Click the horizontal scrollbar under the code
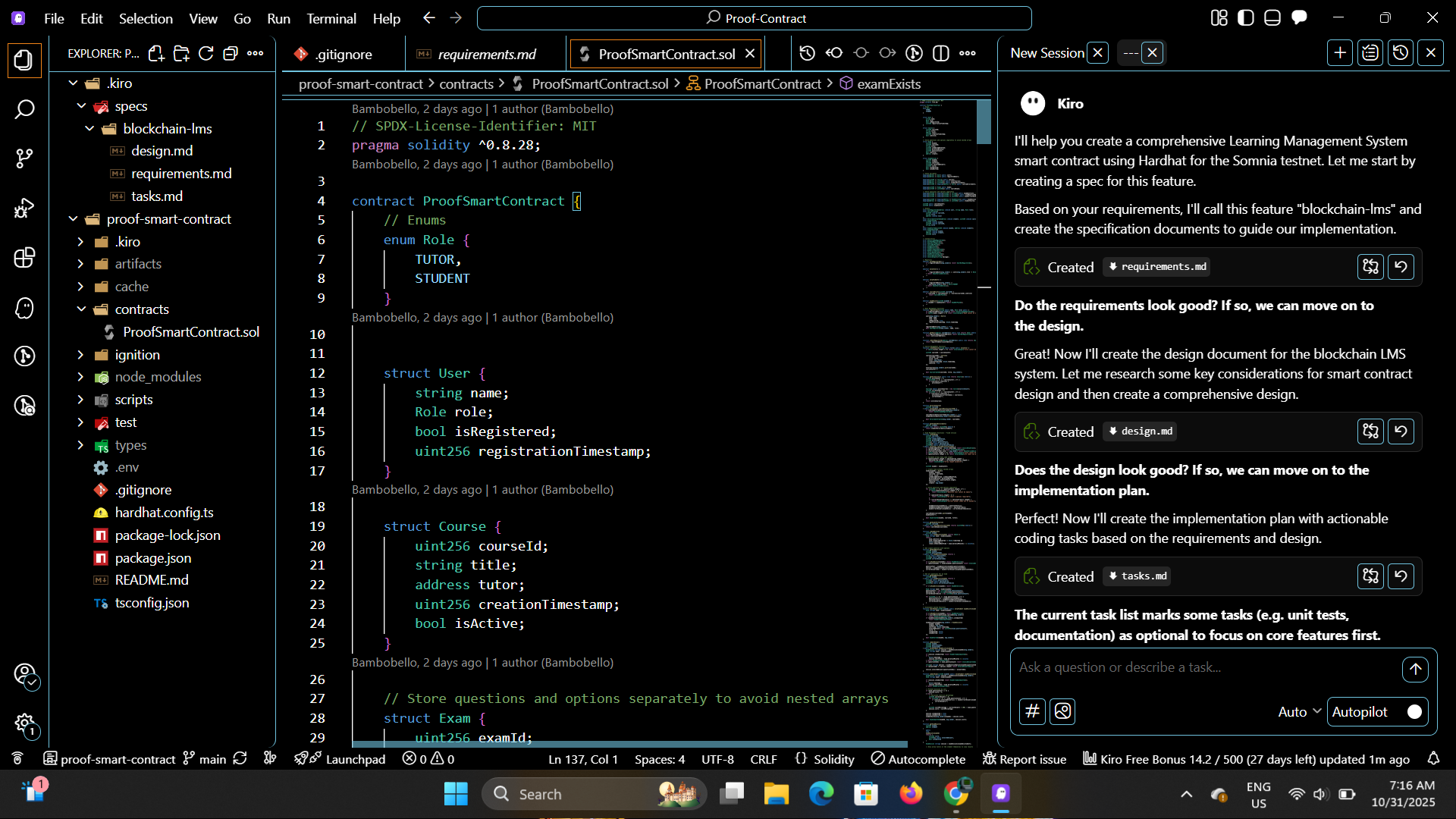The image size is (1456, 819). point(629,744)
